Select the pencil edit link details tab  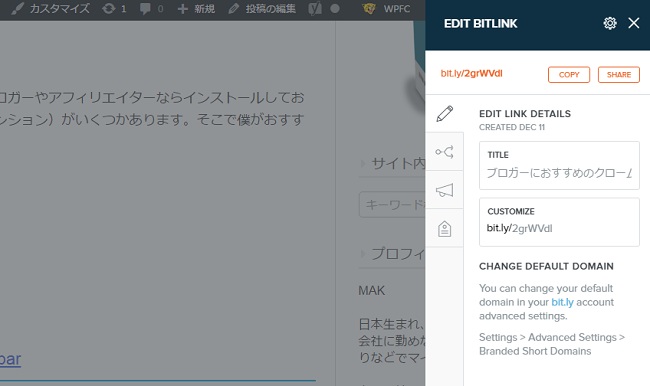(x=444, y=114)
